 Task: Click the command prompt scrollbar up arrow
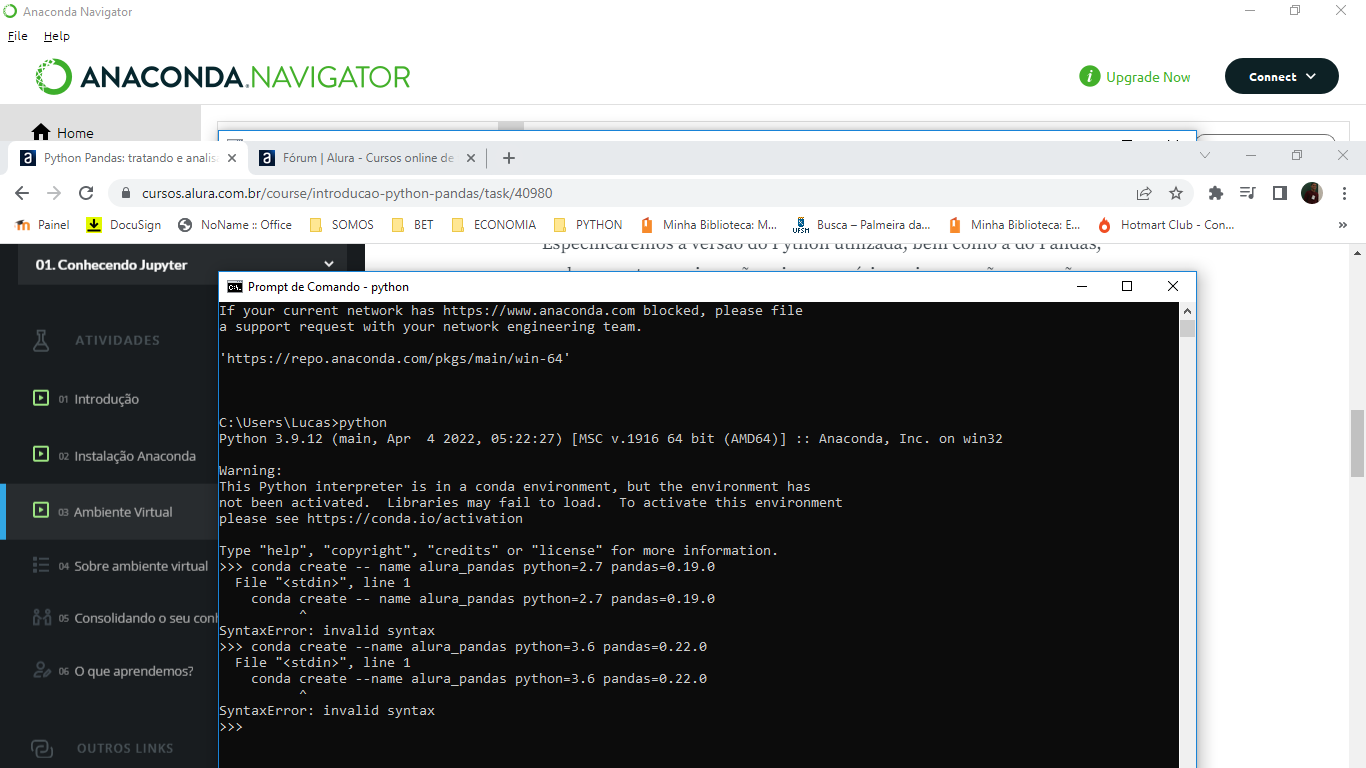point(1187,310)
